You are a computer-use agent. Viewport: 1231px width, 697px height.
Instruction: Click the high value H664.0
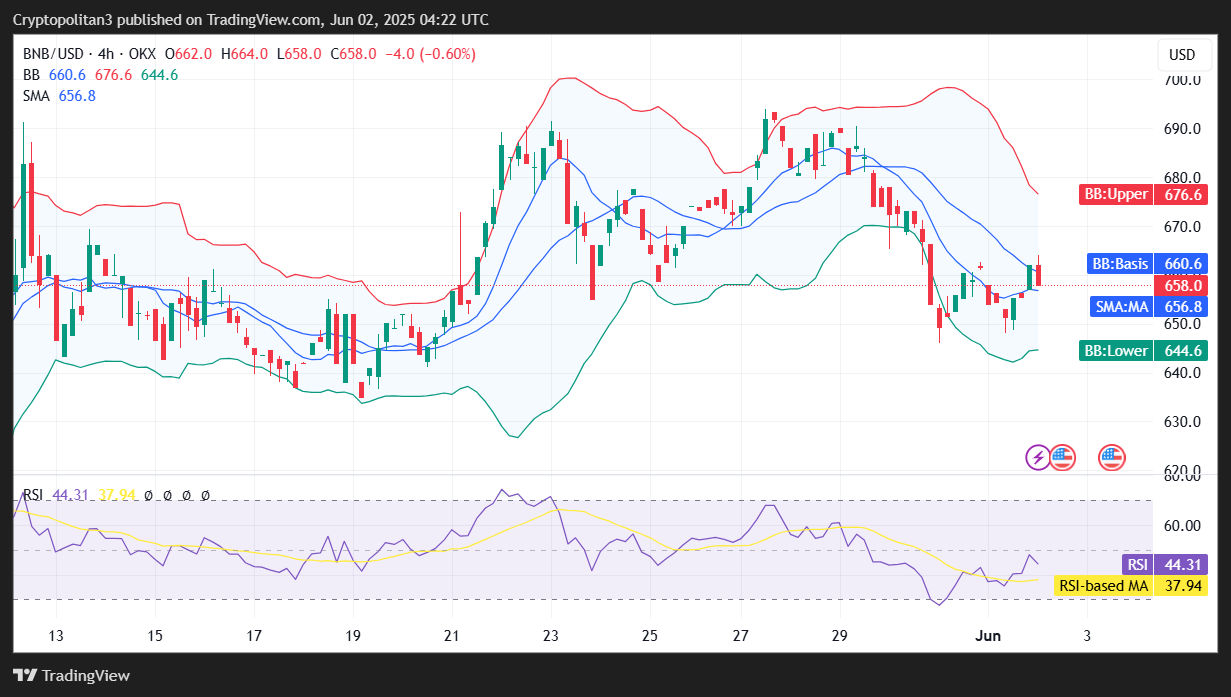click(x=244, y=54)
